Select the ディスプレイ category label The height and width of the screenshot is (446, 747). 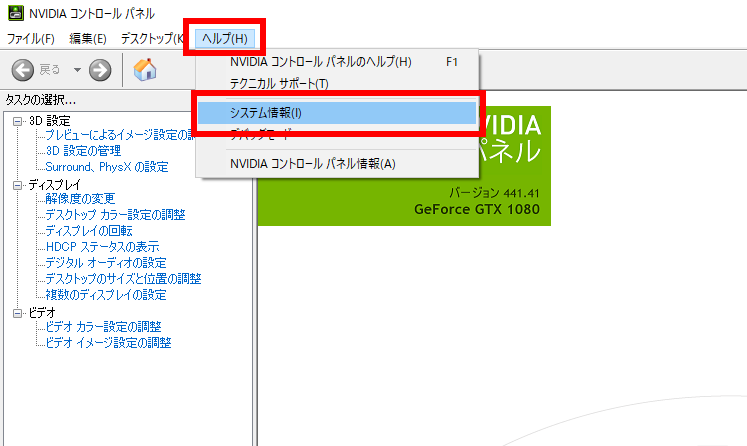pos(54,185)
